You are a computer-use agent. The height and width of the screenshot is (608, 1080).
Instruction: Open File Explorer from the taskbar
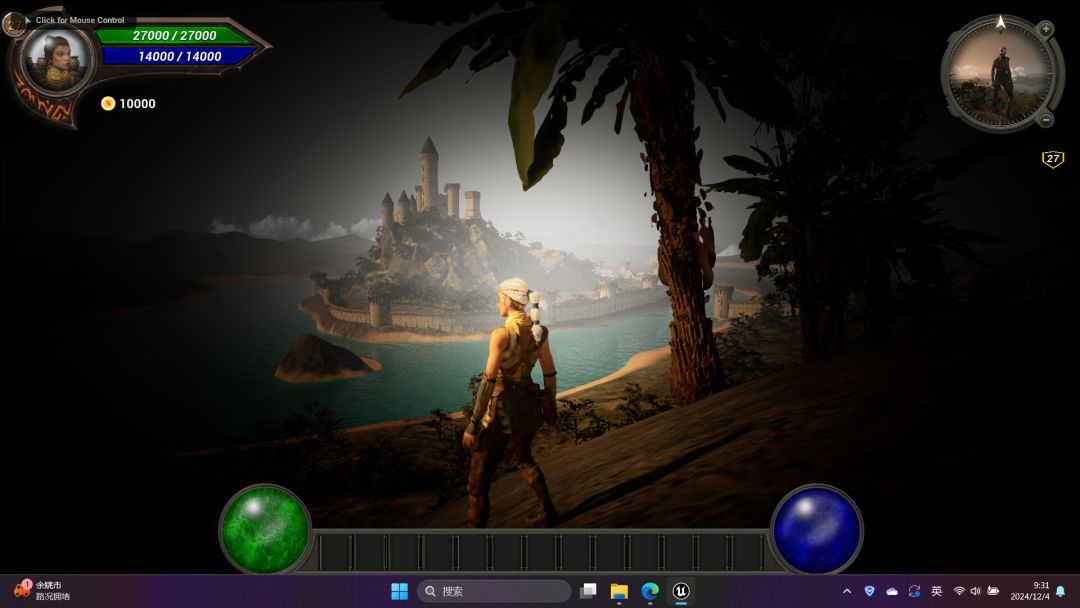coord(619,591)
